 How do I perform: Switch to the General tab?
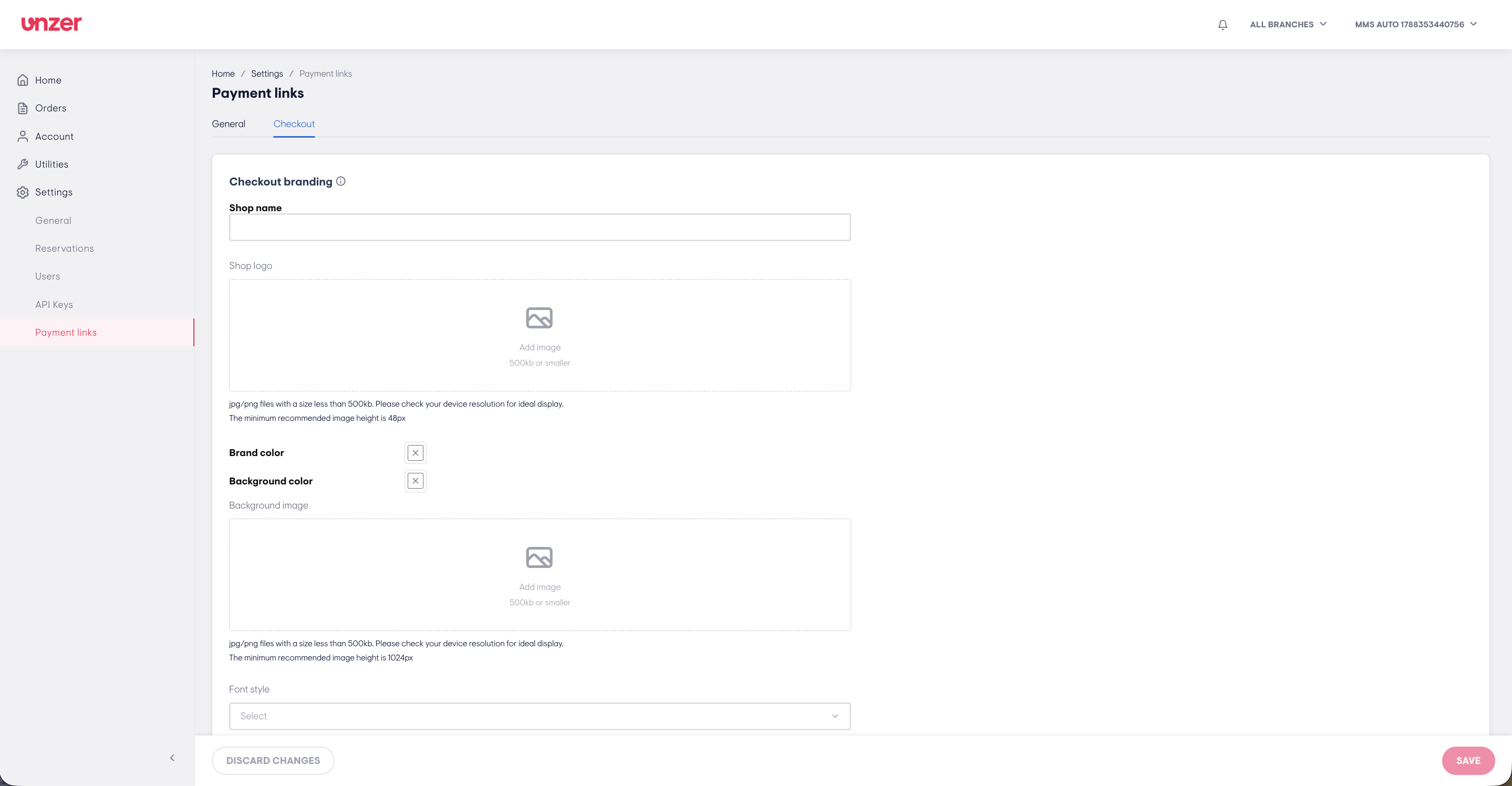point(229,124)
